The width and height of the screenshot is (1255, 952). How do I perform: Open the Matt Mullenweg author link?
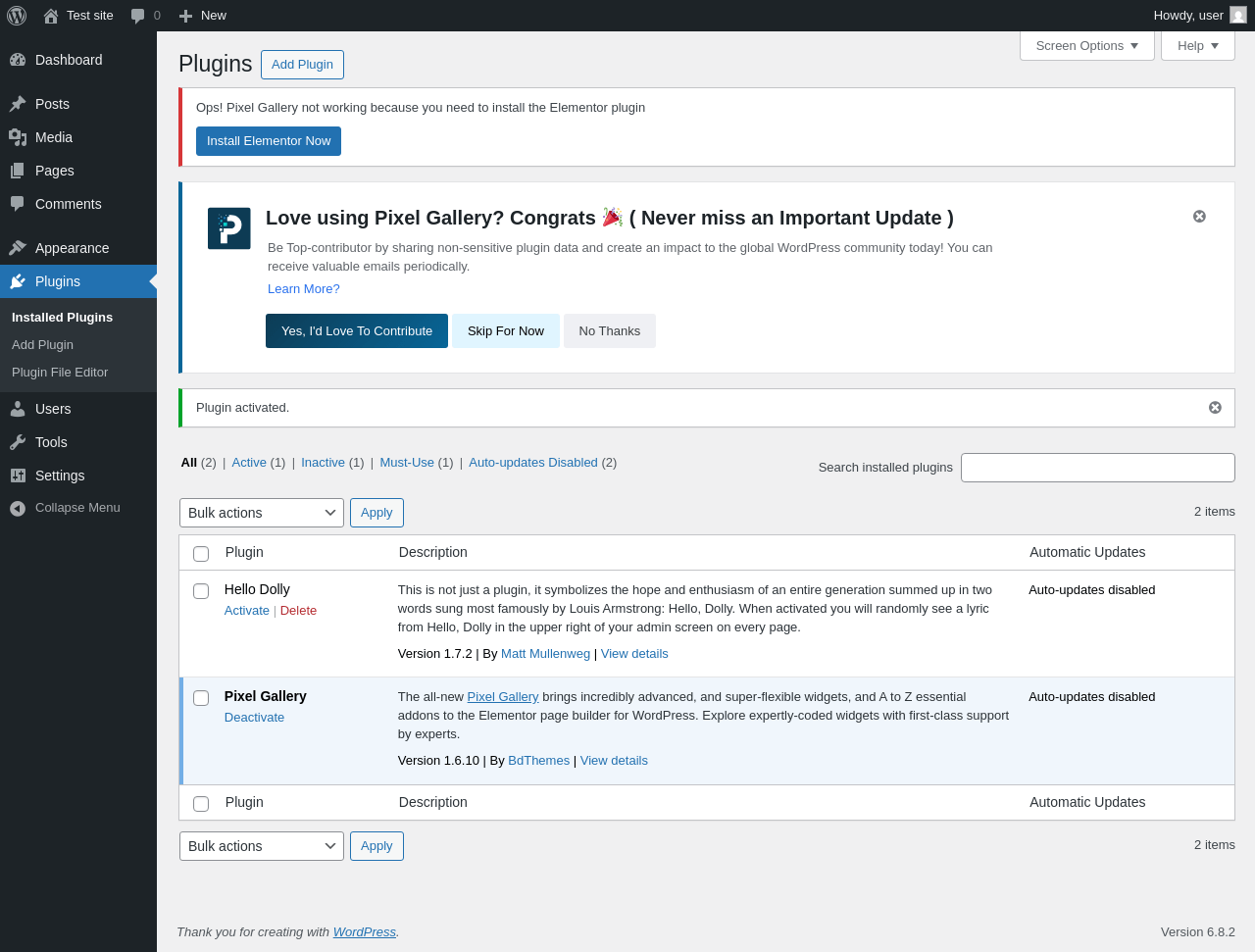click(545, 654)
